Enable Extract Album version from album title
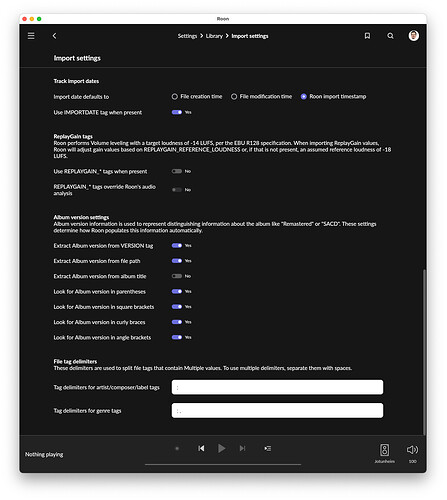The height and width of the screenshot is (500, 447). pyautogui.click(x=177, y=276)
